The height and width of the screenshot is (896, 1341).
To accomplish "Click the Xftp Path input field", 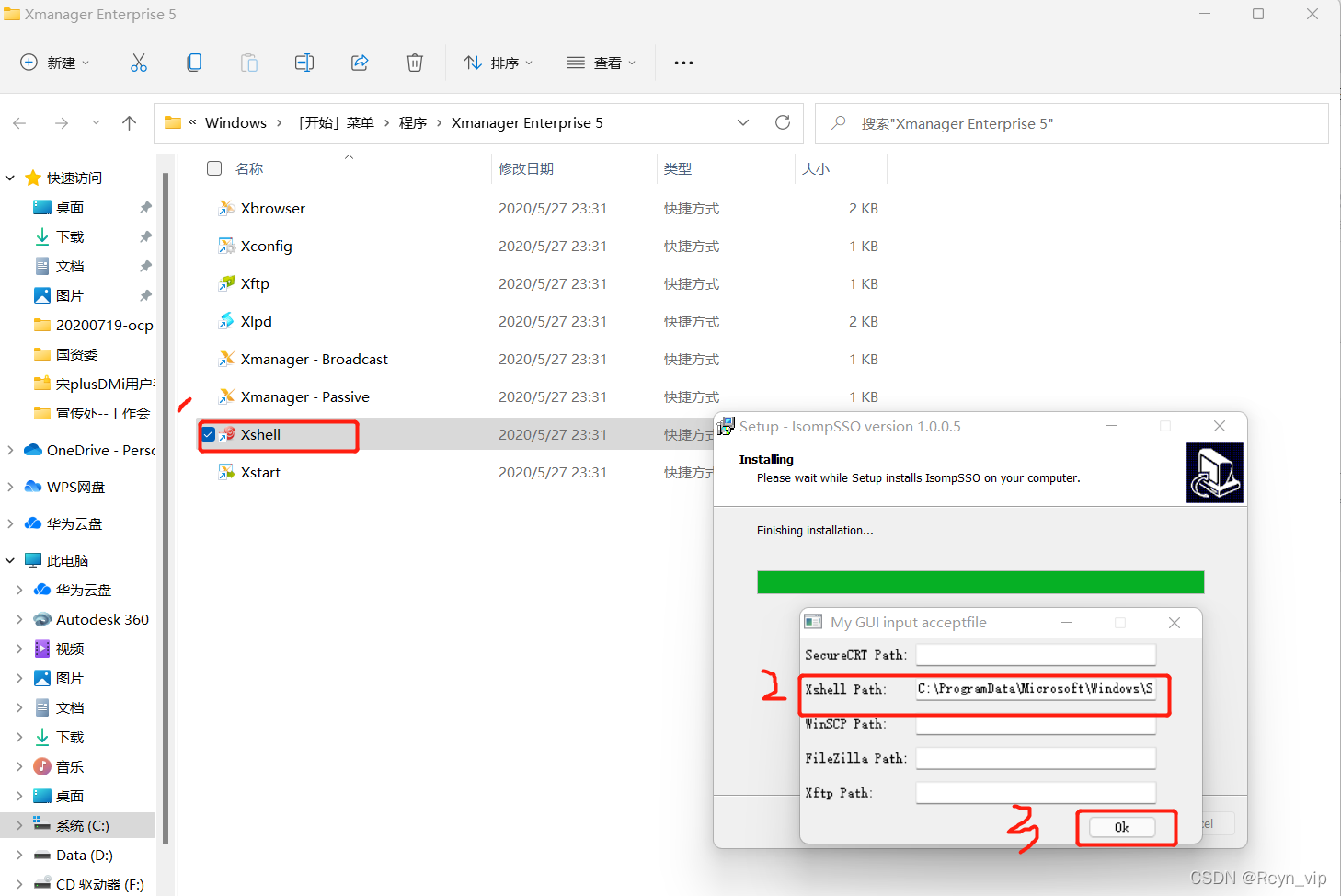I will [x=1036, y=793].
